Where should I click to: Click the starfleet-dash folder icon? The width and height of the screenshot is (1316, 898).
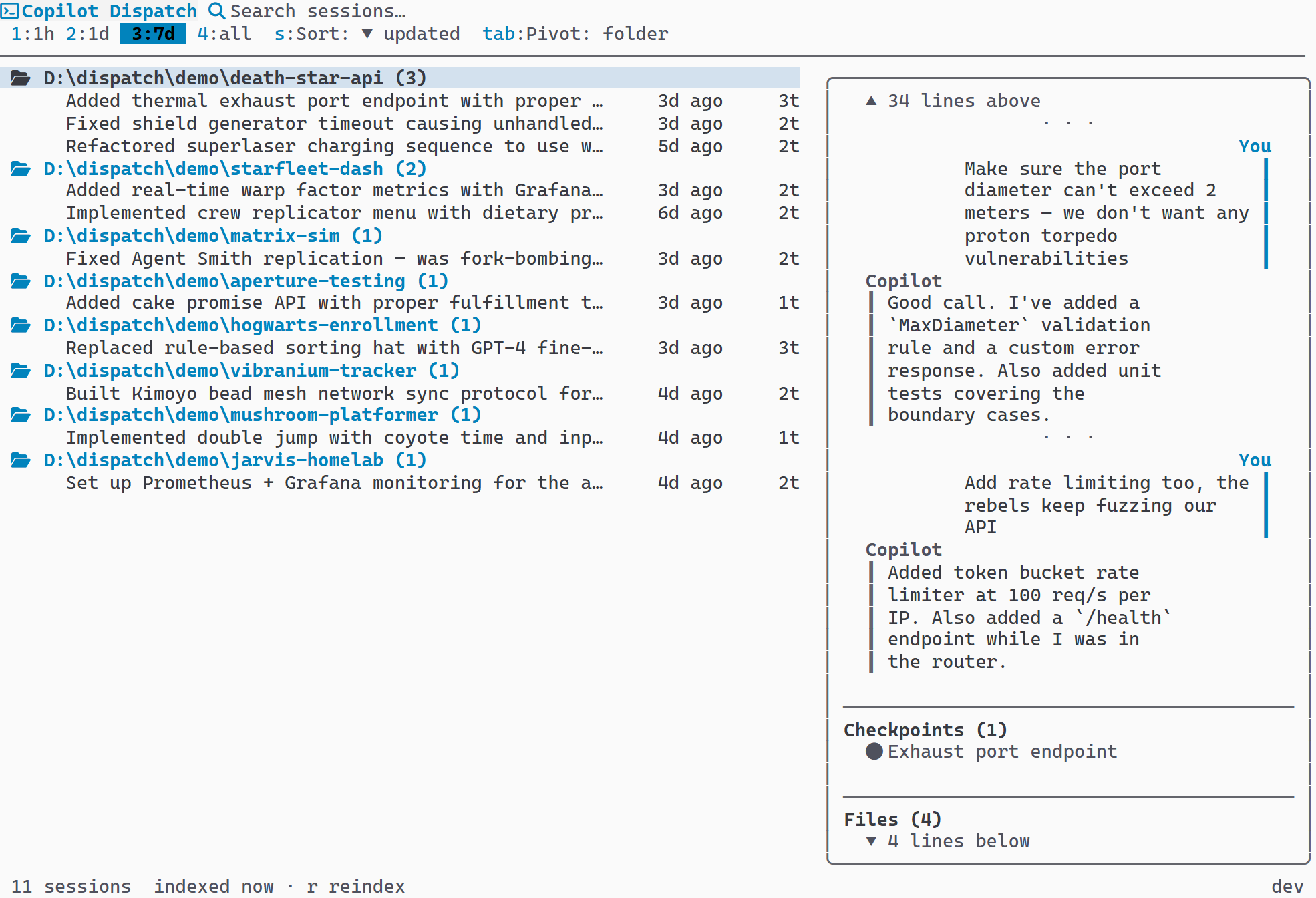(x=21, y=168)
